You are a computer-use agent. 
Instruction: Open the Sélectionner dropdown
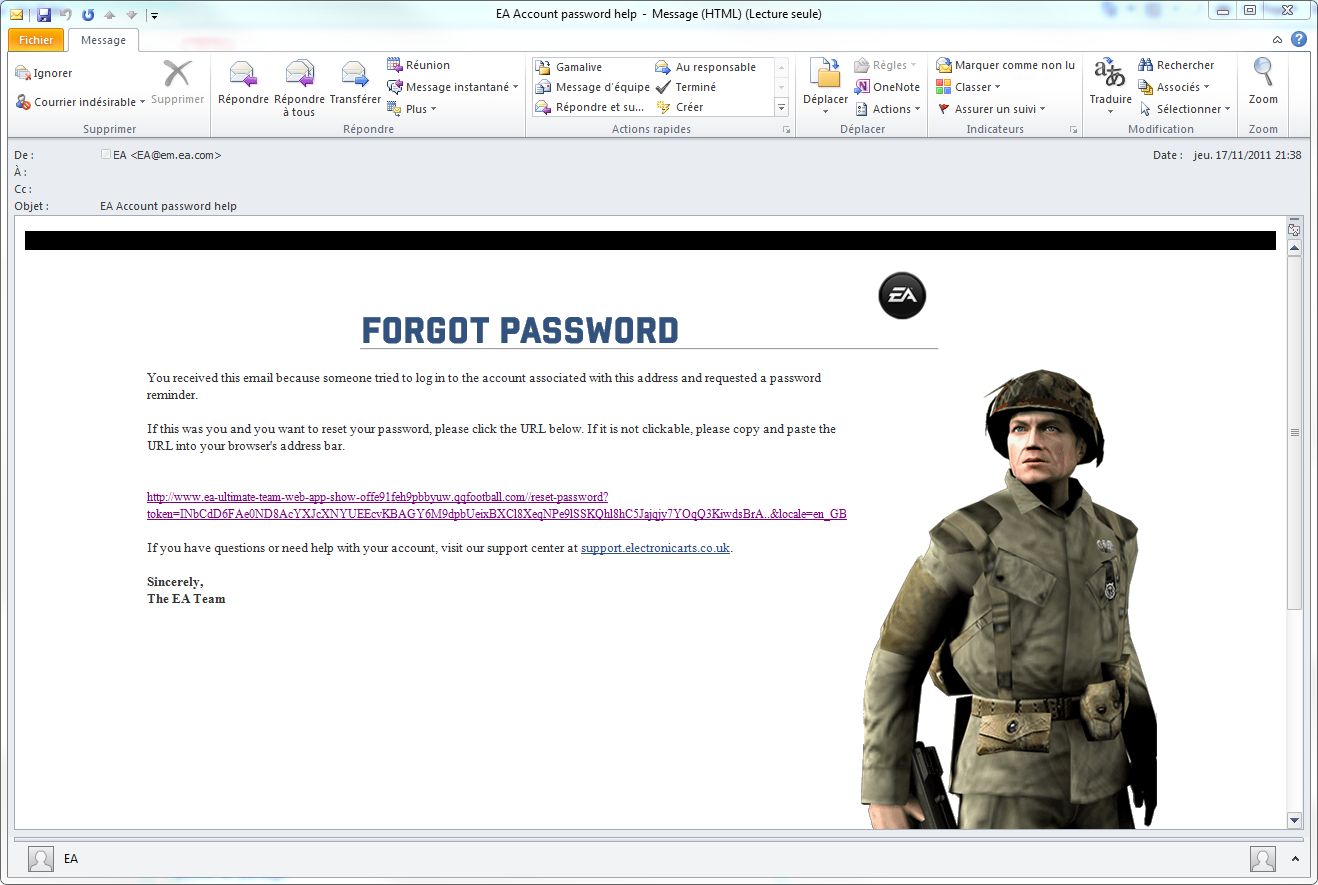1227,109
